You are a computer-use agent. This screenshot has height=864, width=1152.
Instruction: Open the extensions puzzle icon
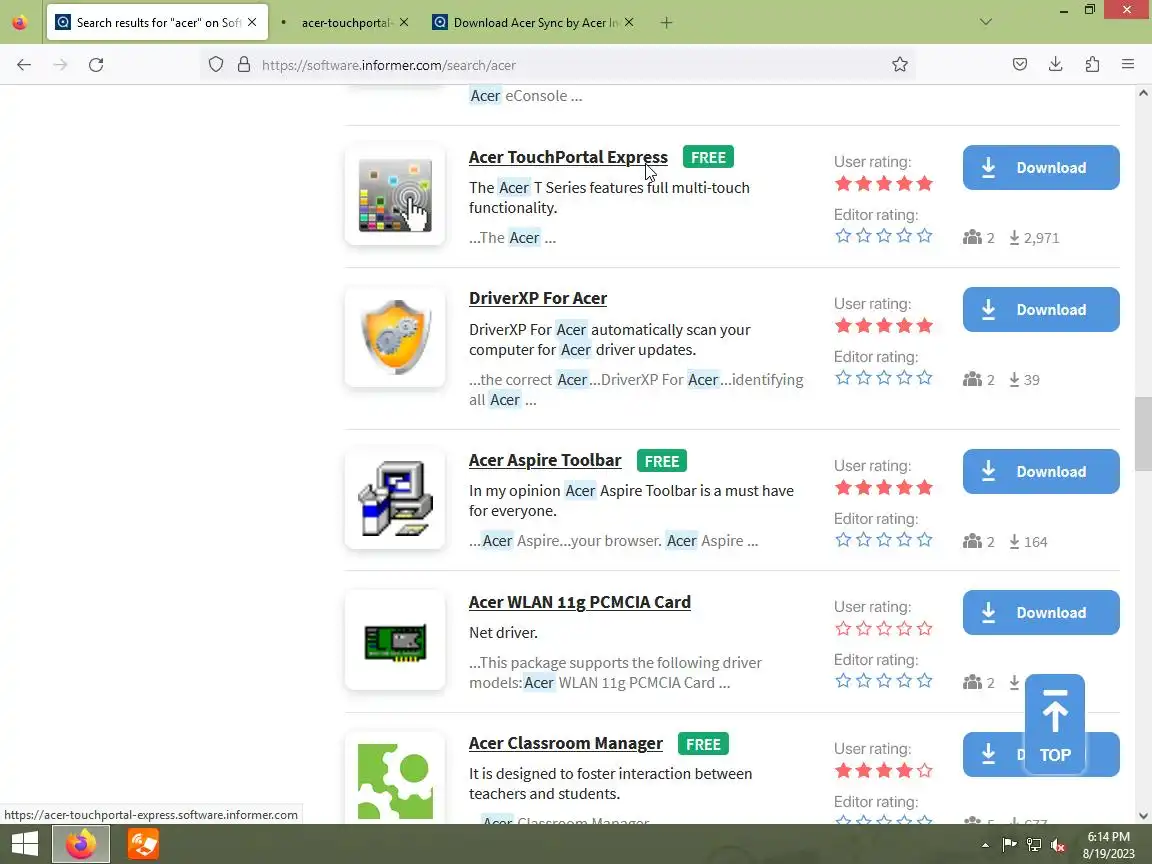(x=1092, y=65)
